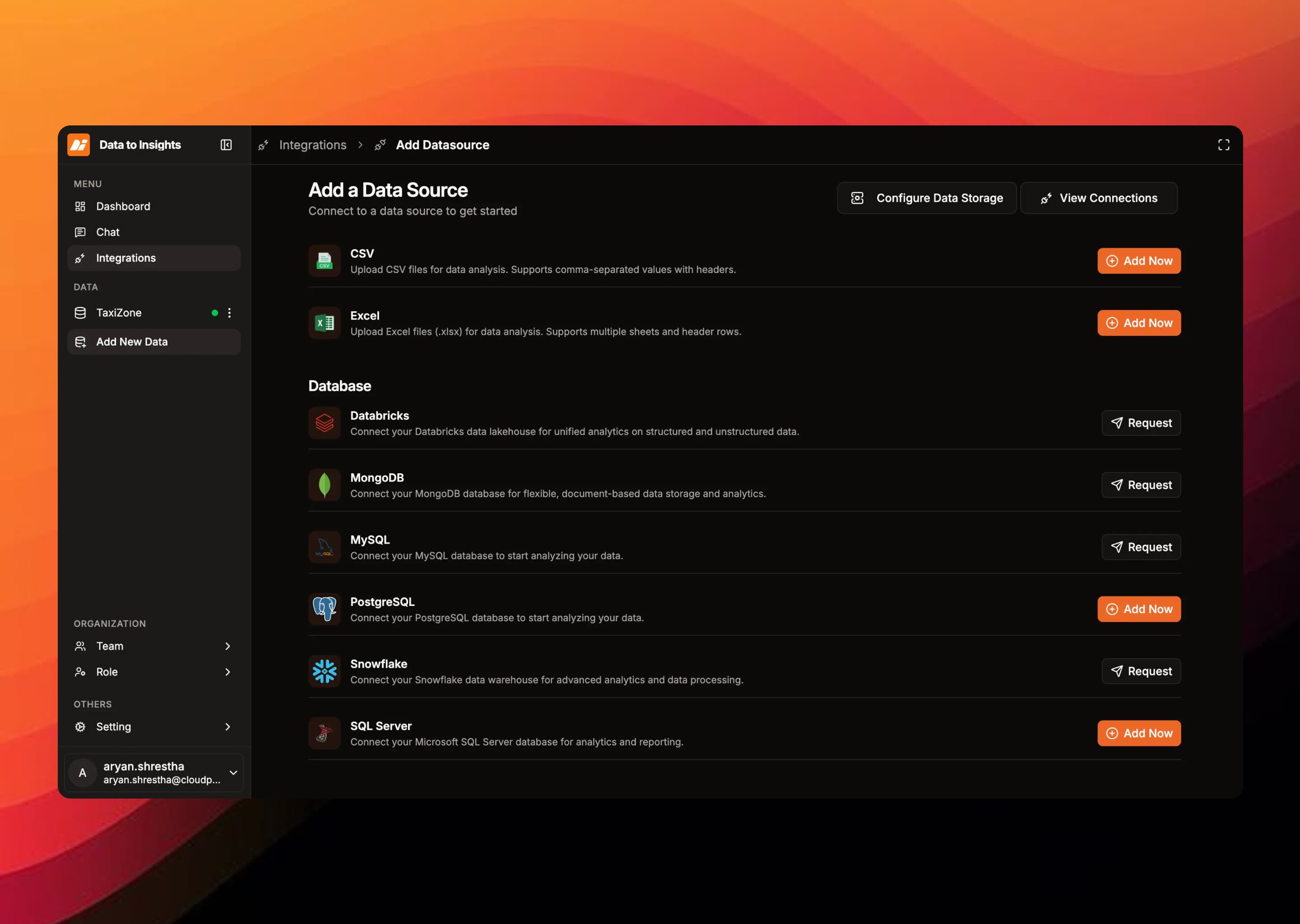
Task: Expand the Team submenu chevron
Action: point(227,646)
